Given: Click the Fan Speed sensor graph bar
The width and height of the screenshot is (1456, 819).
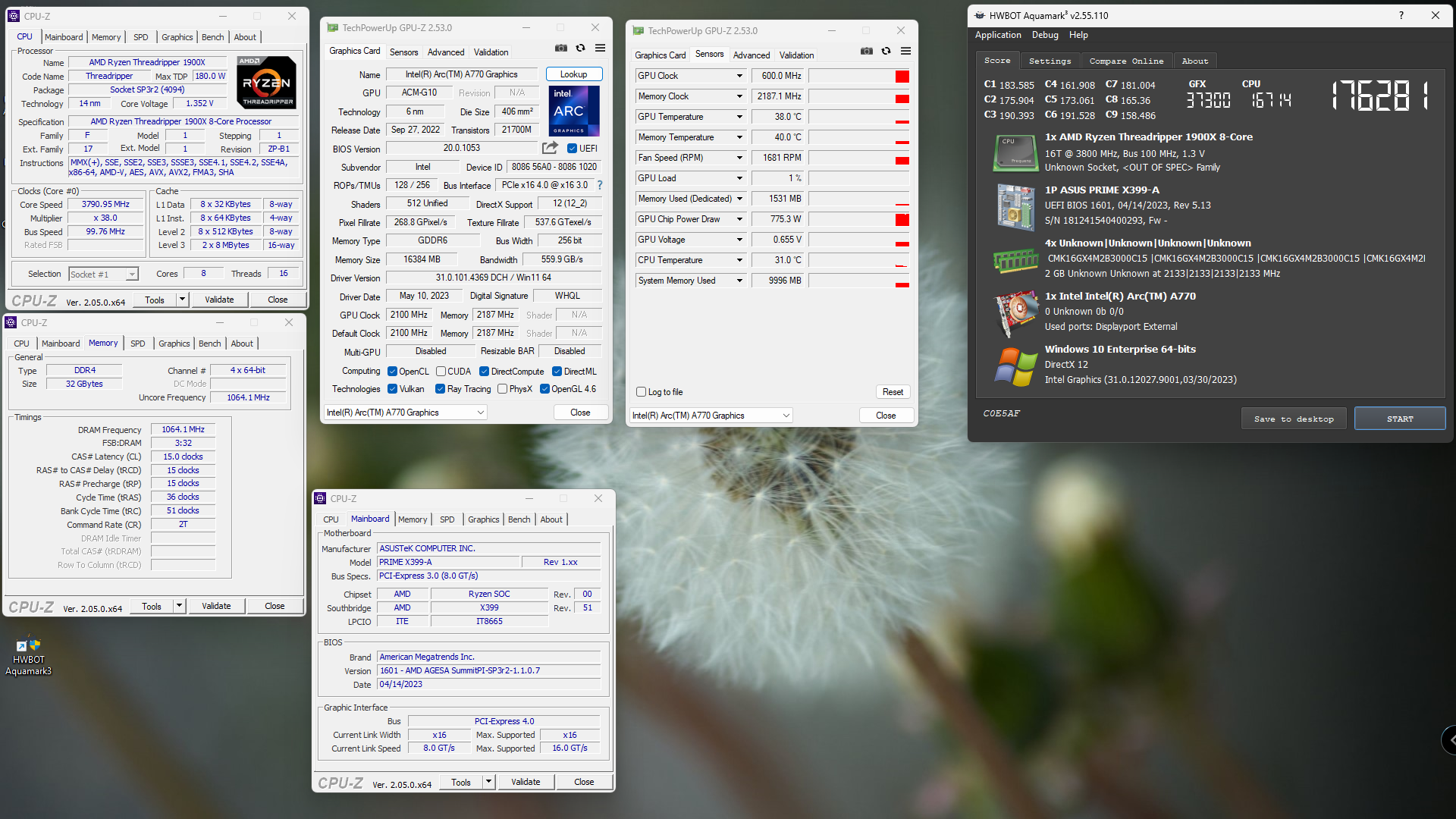Looking at the screenshot, I should coord(859,158).
